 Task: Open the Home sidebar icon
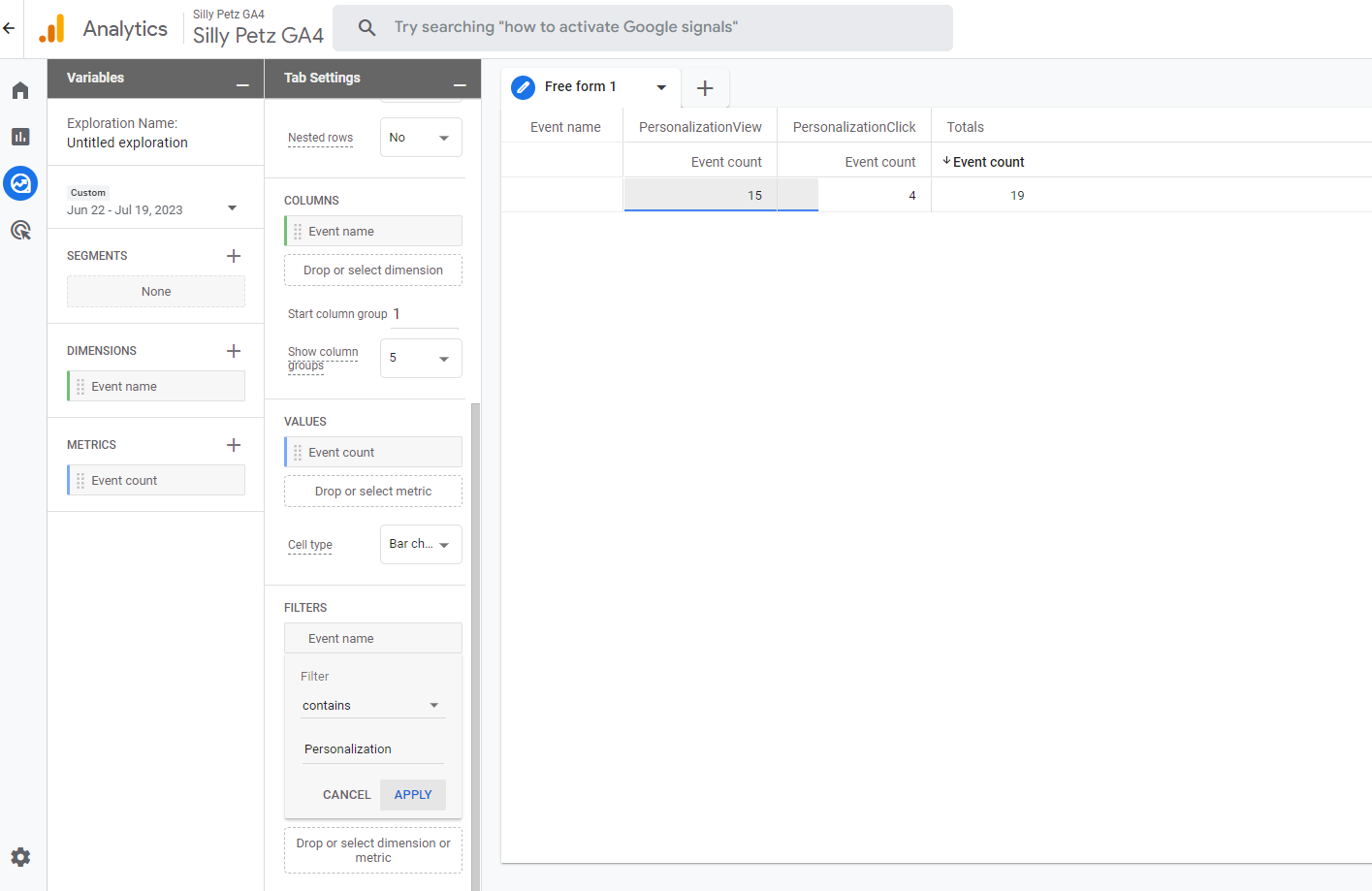(x=20, y=90)
